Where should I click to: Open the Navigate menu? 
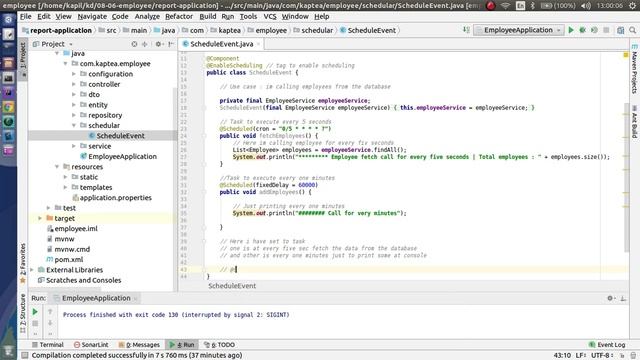point(92,17)
